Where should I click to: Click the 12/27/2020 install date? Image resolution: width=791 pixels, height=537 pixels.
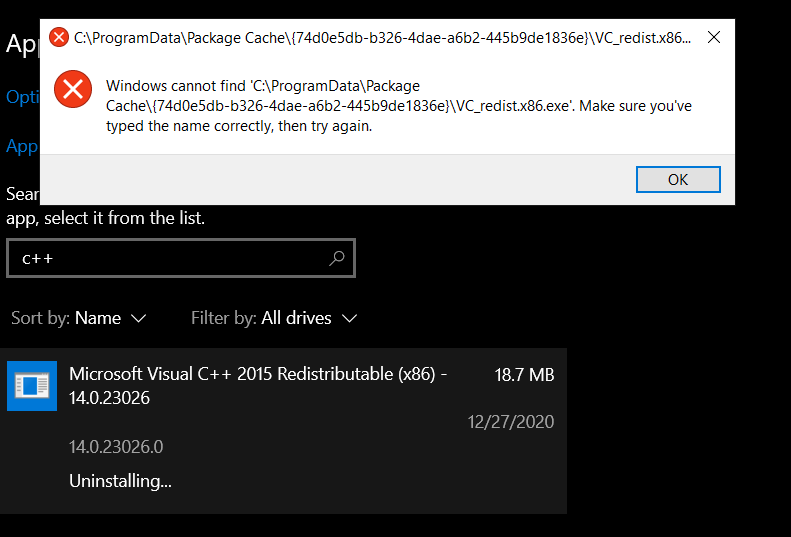510,421
